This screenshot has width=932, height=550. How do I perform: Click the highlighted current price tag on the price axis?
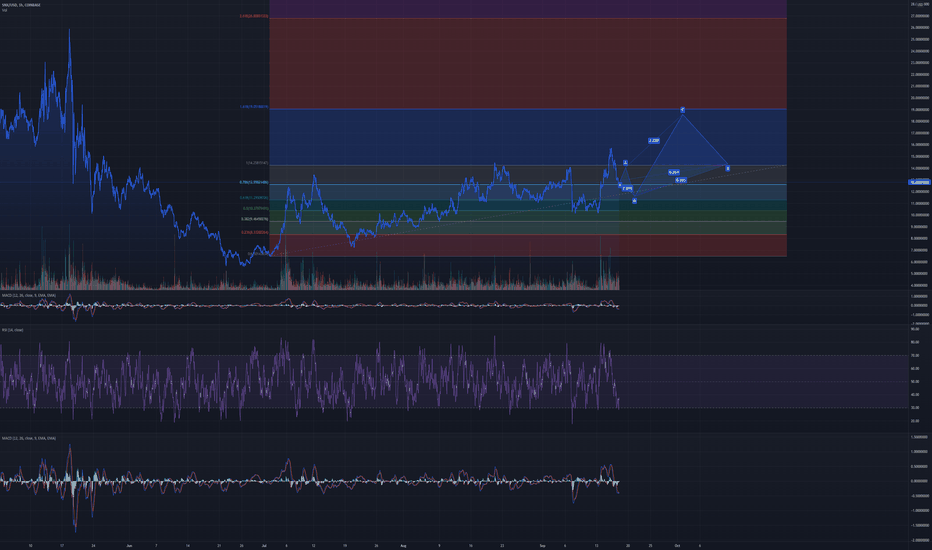[x=920, y=183]
